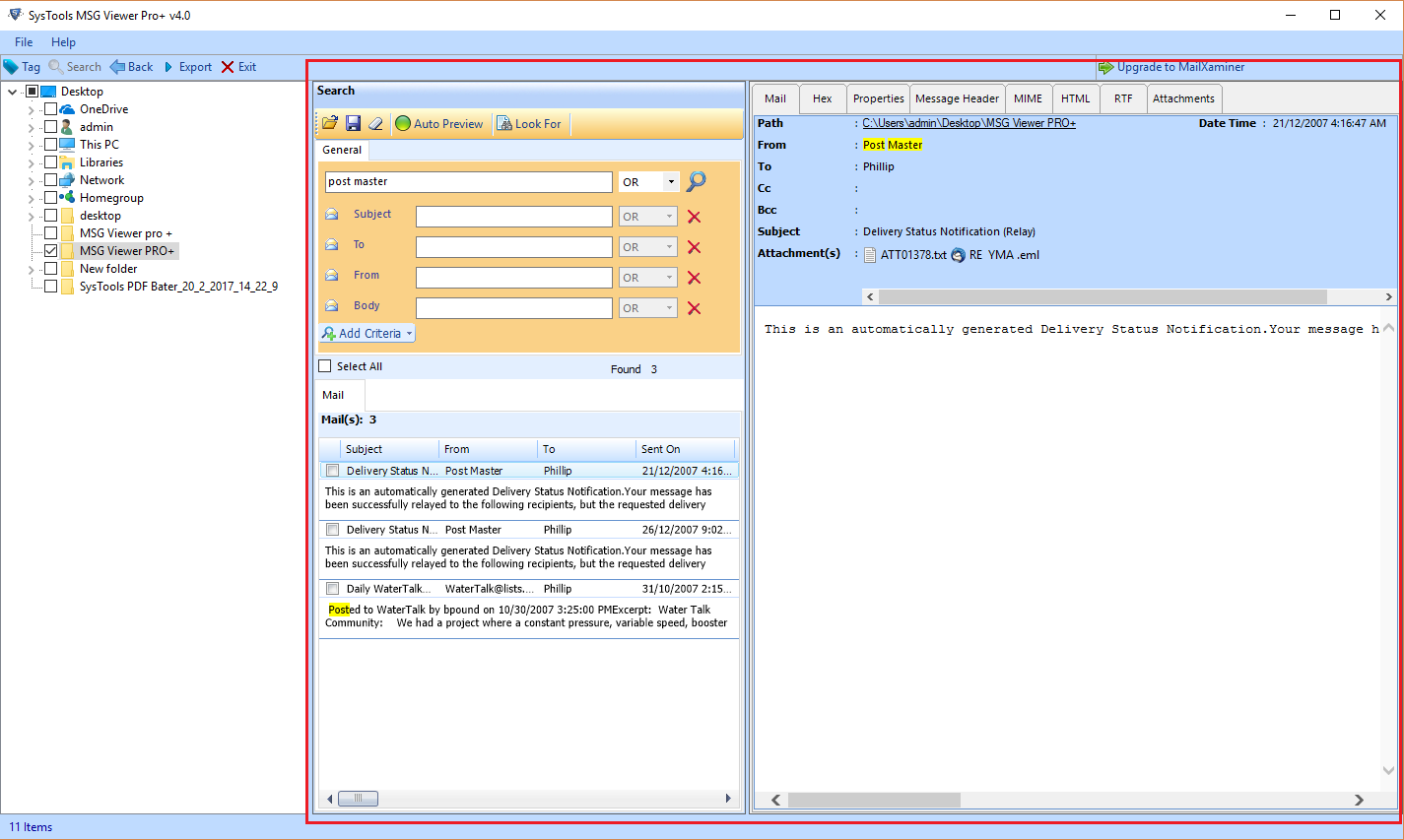The image size is (1404, 840).
Task: Click the Network icon in tree
Action: [x=67, y=180]
